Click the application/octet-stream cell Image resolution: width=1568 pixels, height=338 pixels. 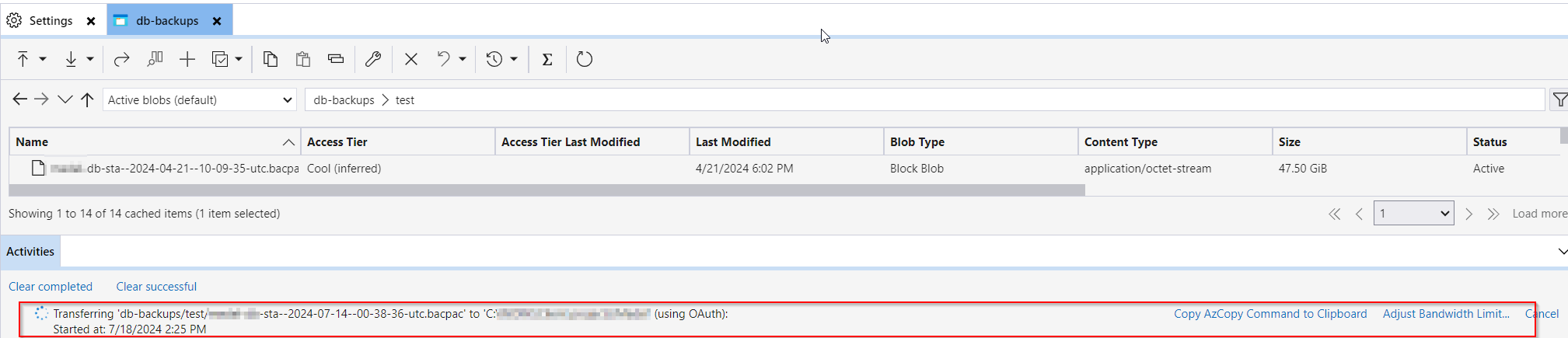click(1147, 169)
